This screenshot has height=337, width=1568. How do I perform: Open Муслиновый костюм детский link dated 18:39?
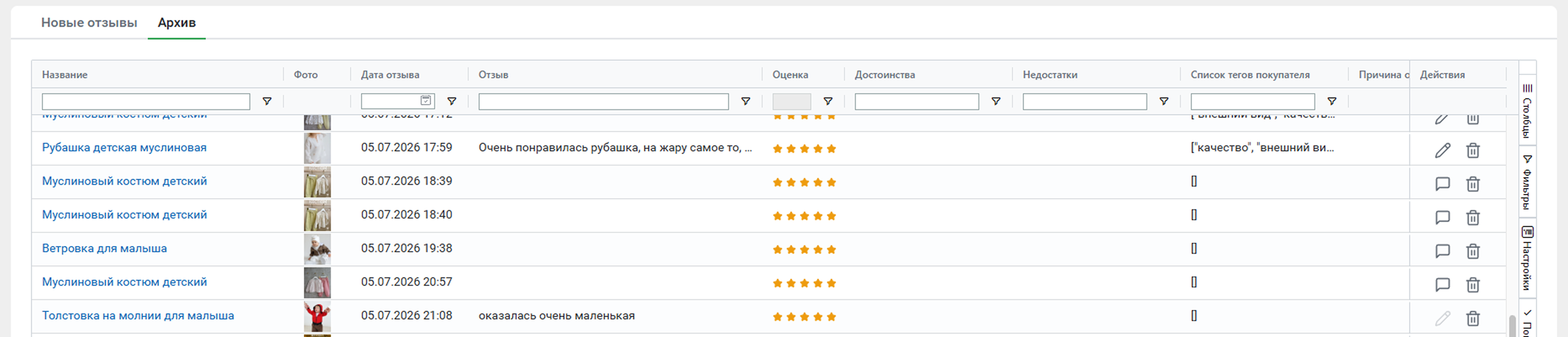point(124,181)
